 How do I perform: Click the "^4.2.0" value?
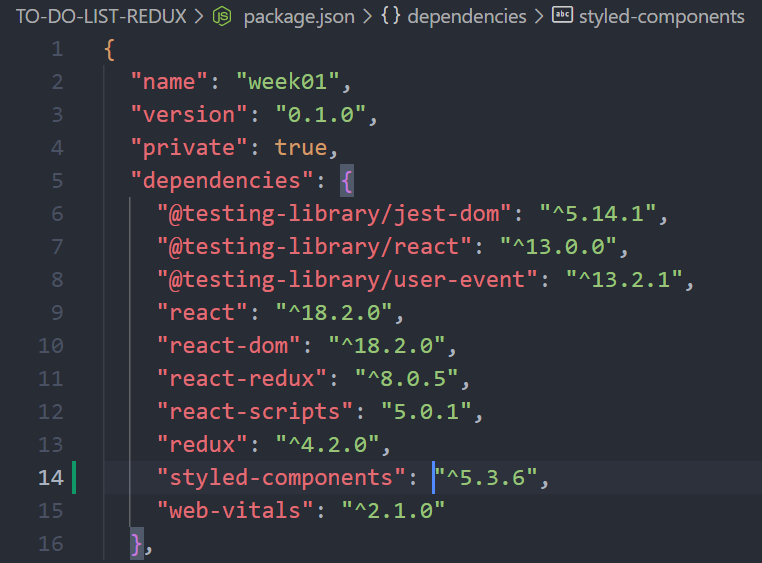pyautogui.click(x=328, y=445)
